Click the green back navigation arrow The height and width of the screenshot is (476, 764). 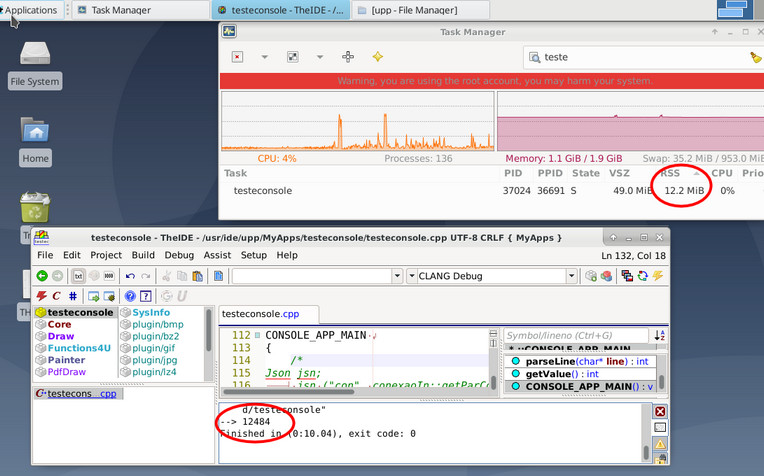point(42,276)
